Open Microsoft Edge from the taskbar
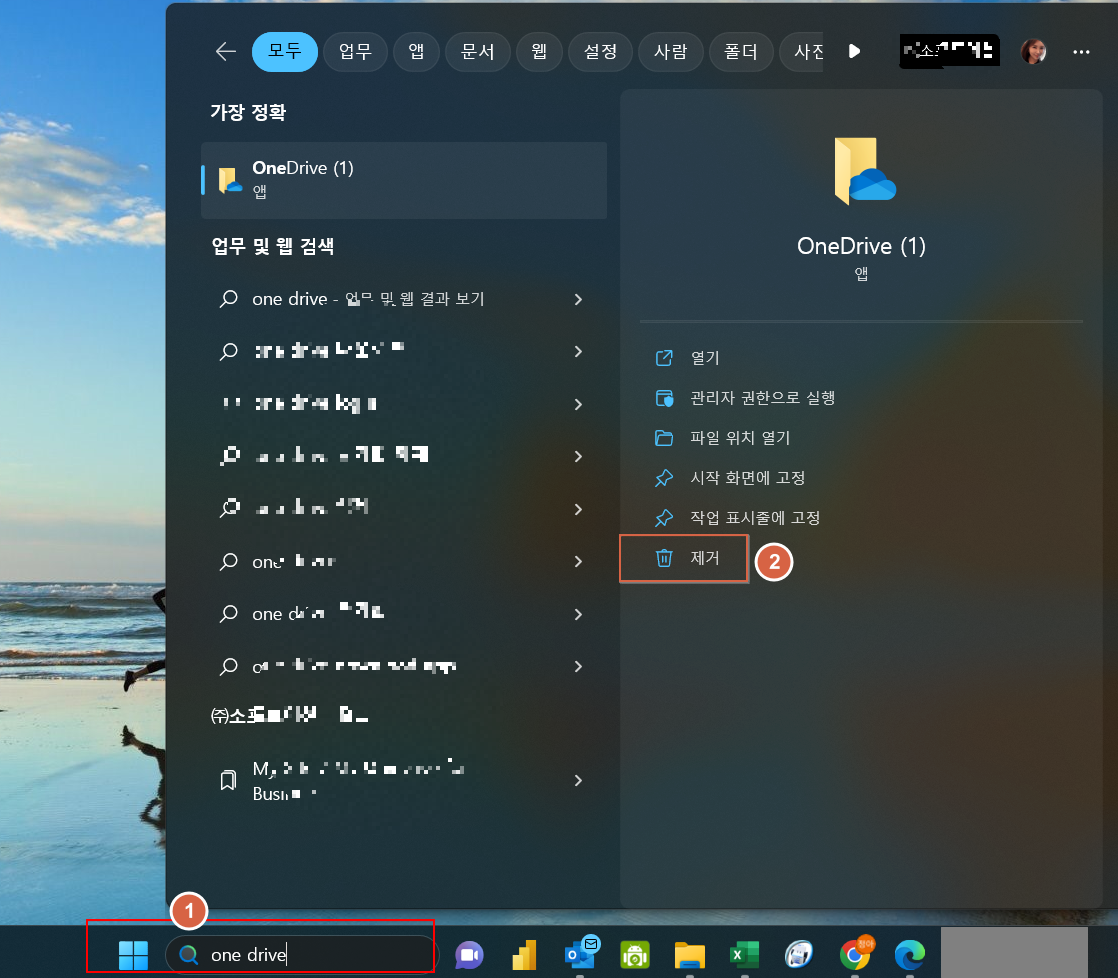 [910, 957]
